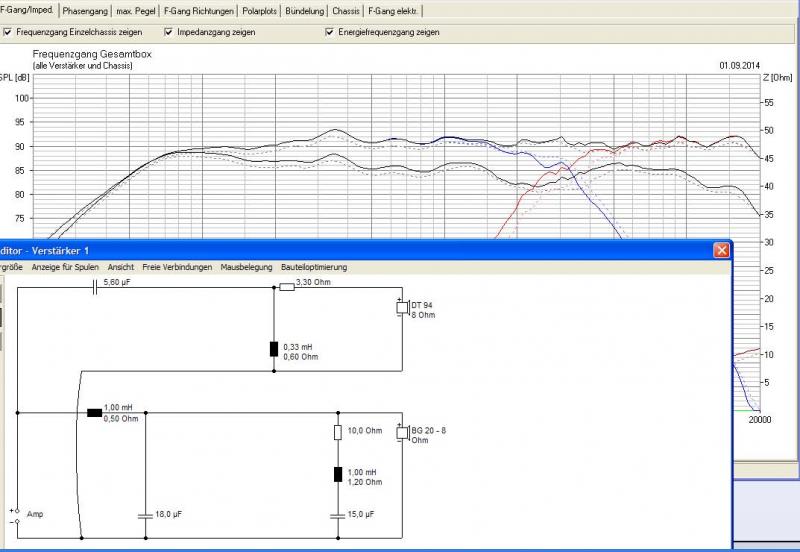The height and width of the screenshot is (552, 800).
Task: Click the 5,60 µF capacitor symbol
Action: pyautogui.click(x=95, y=286)
